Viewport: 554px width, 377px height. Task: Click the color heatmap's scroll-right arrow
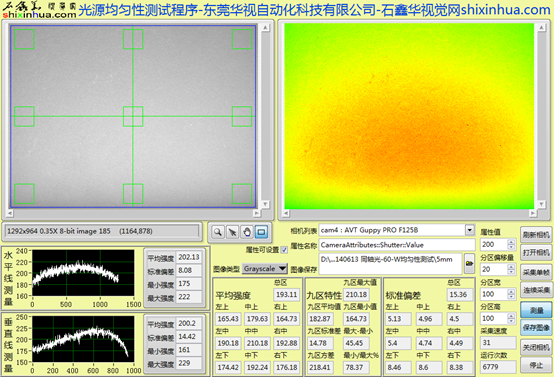pos(533,213)
